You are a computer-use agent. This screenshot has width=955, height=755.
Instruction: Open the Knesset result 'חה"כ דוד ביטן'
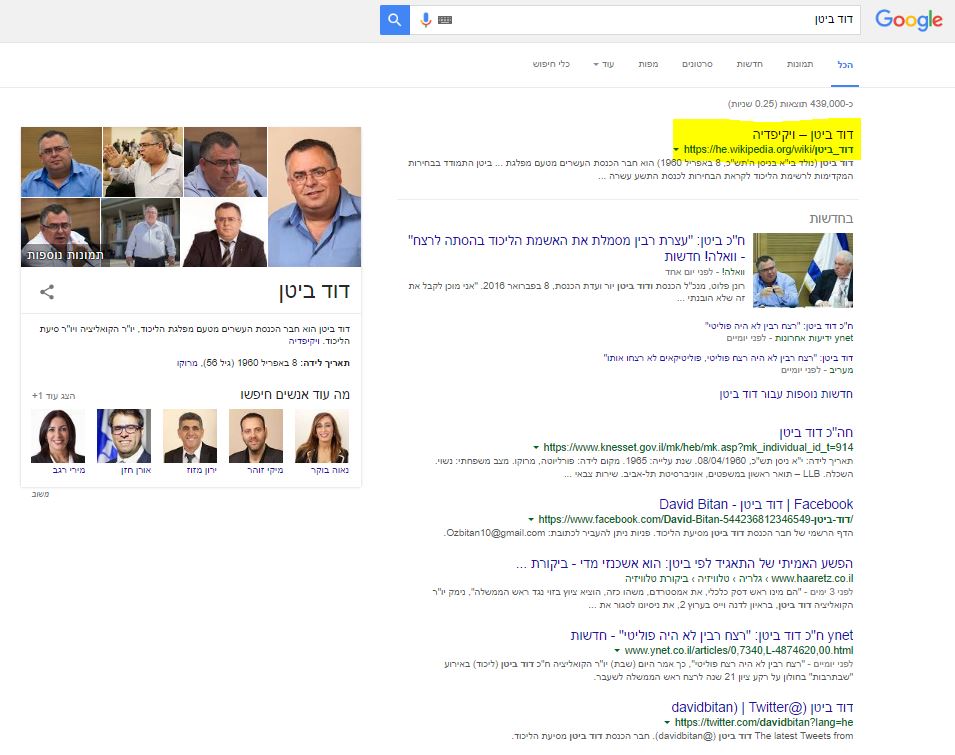pyautogui.click(x=816, y=433)
